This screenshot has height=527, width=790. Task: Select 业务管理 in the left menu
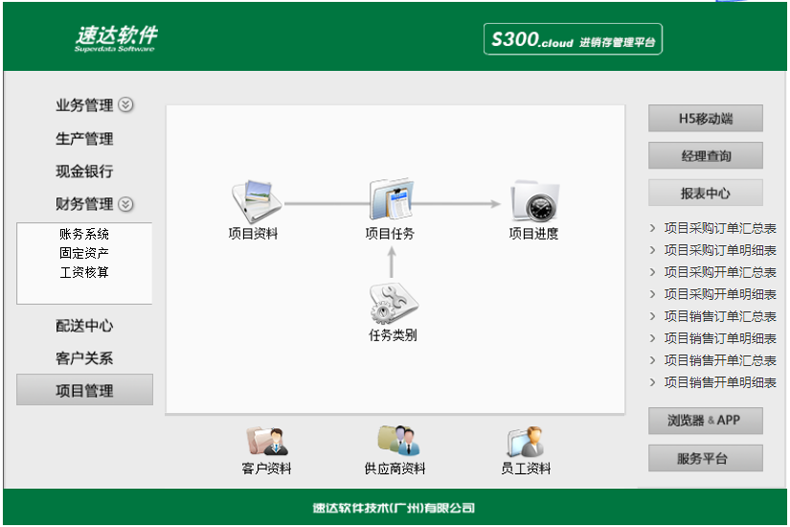(x=84, y=105)
